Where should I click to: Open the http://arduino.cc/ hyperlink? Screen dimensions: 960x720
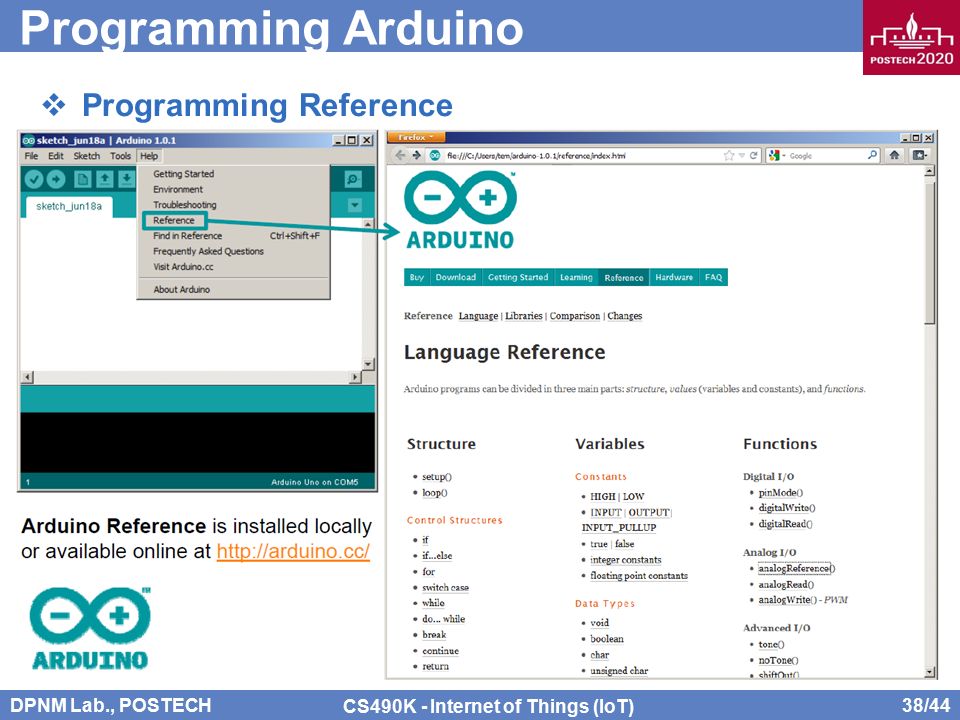tap(293, 551)
